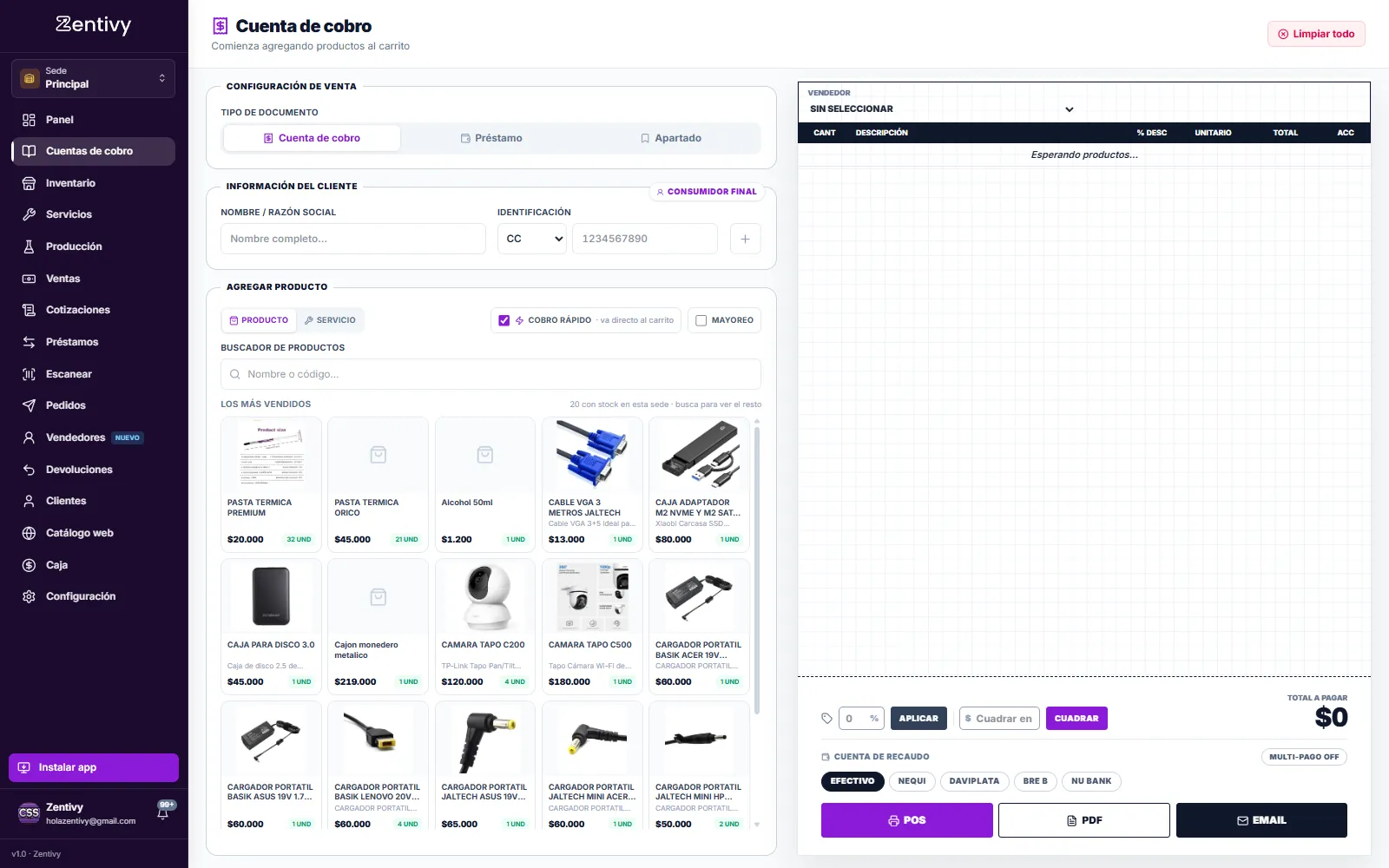Open Servicios wrench icon

click(x=29, y=214)
